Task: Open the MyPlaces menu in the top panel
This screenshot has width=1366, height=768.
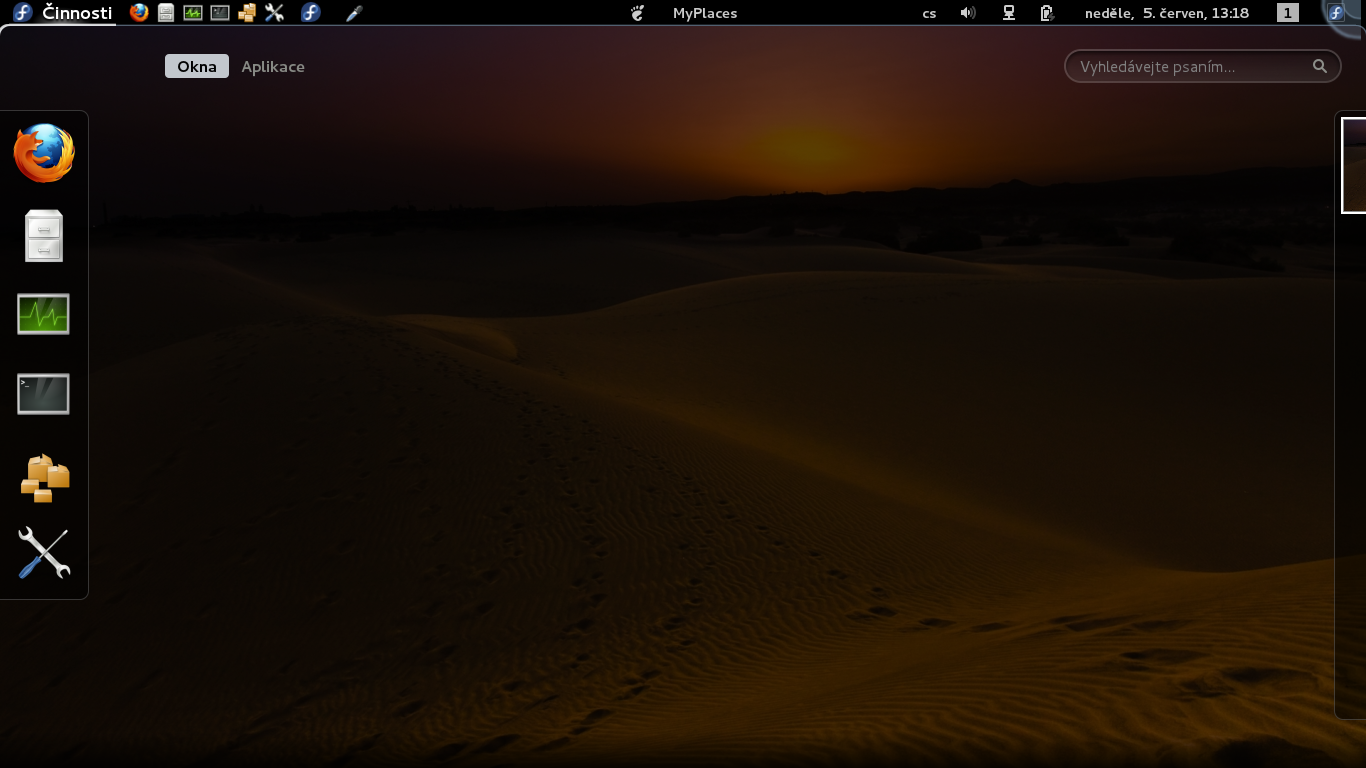Action: tap(705, 13)
